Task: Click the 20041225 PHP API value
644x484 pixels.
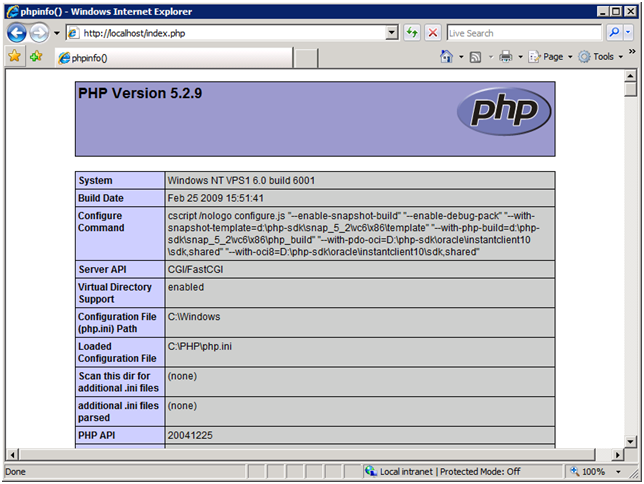Action: pos(190,435)
